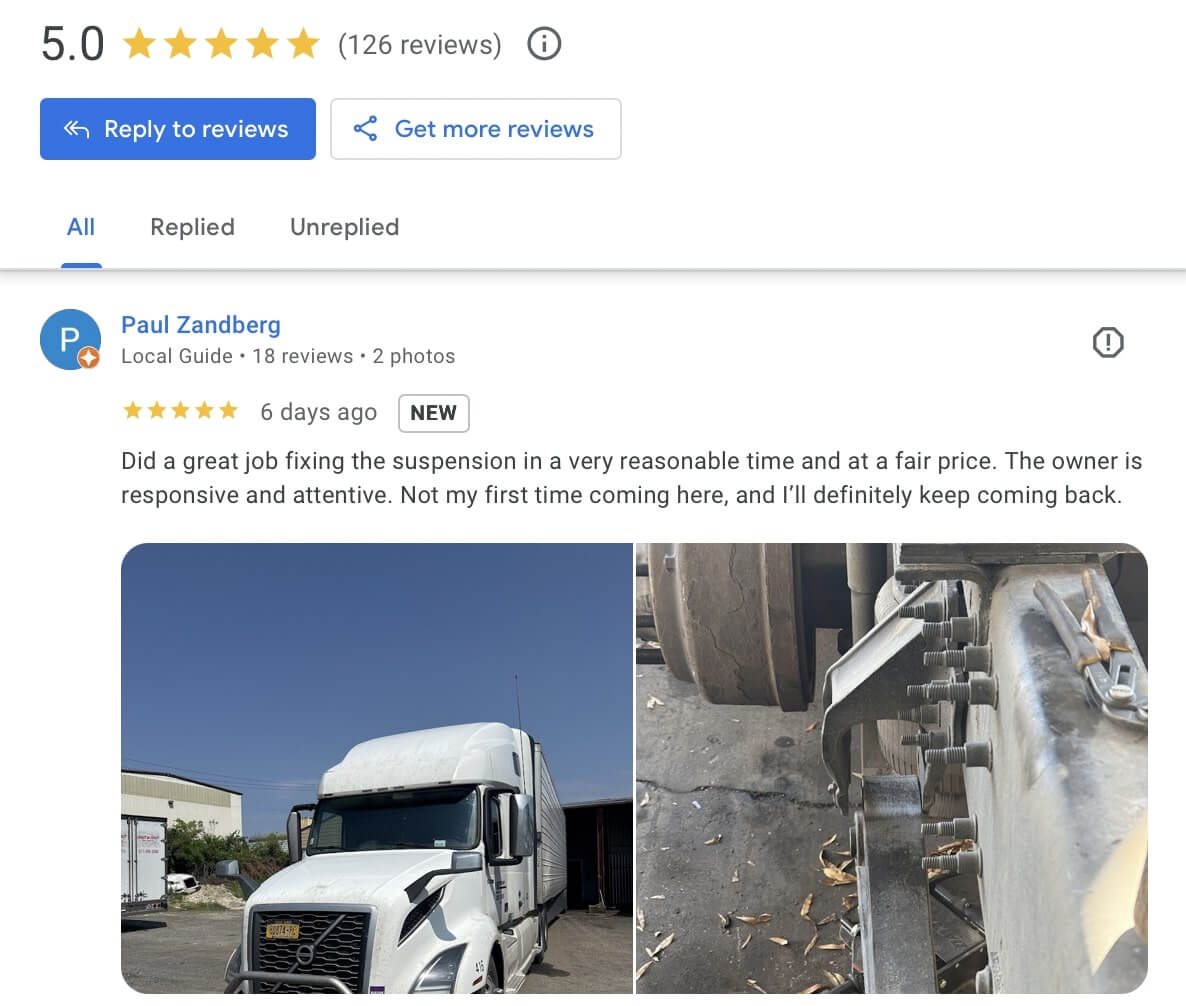The height and width of the screenshot is (1006, 1186).
Task: Click the NEW badge on review
Action: (x=433, y=413)
